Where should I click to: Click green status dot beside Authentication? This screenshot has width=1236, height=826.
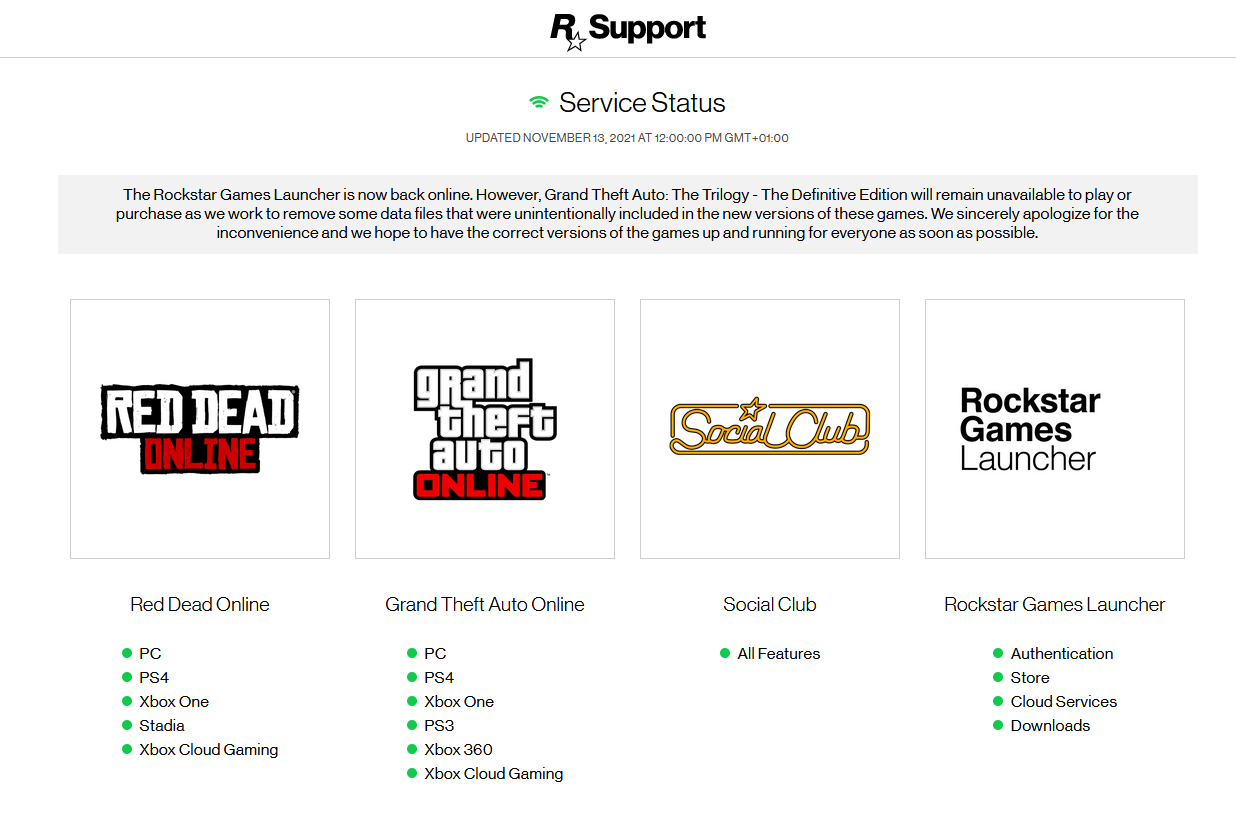[998, 653]
